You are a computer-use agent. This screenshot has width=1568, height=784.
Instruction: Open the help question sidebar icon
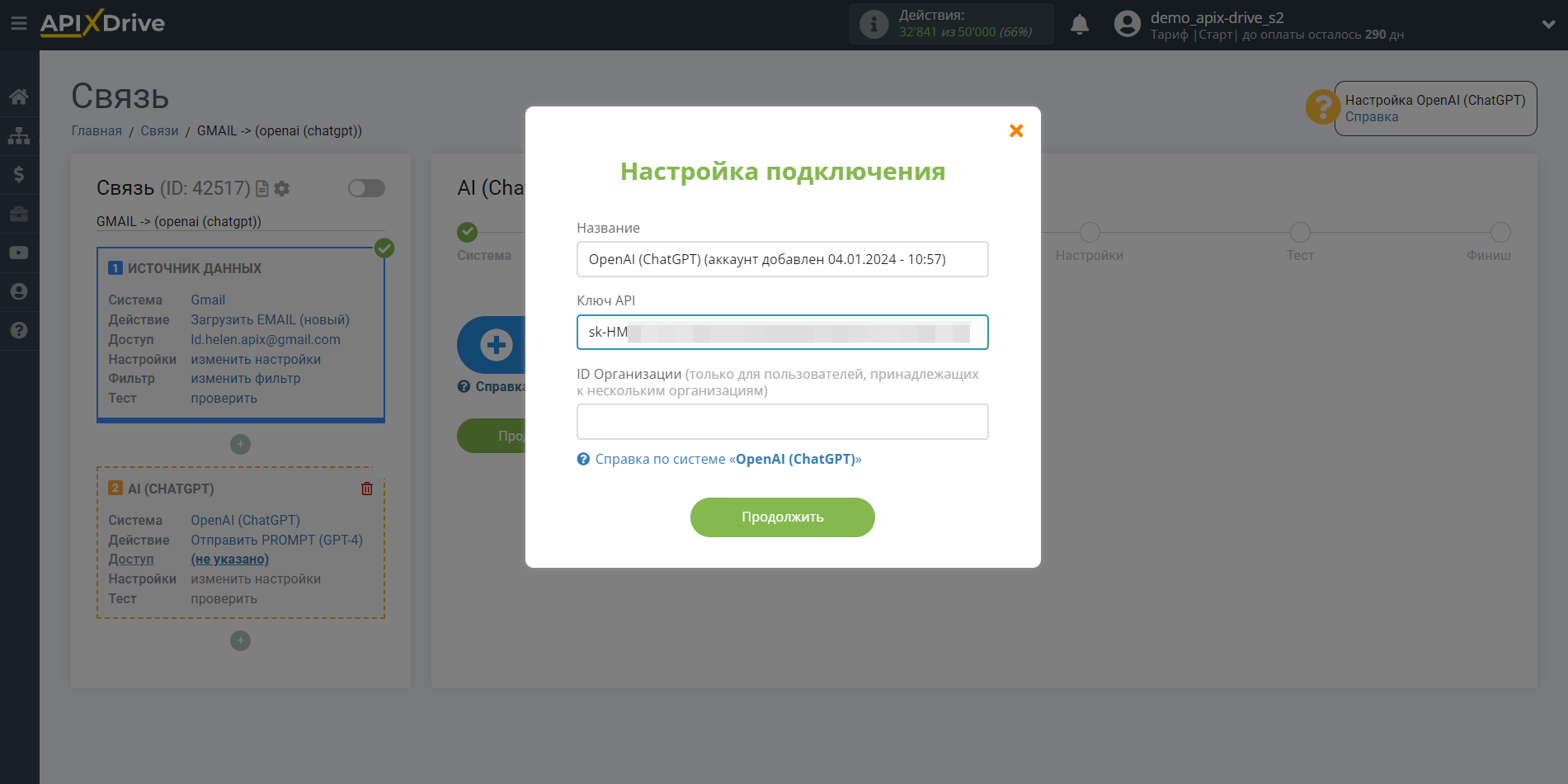(x=19, y=330)
